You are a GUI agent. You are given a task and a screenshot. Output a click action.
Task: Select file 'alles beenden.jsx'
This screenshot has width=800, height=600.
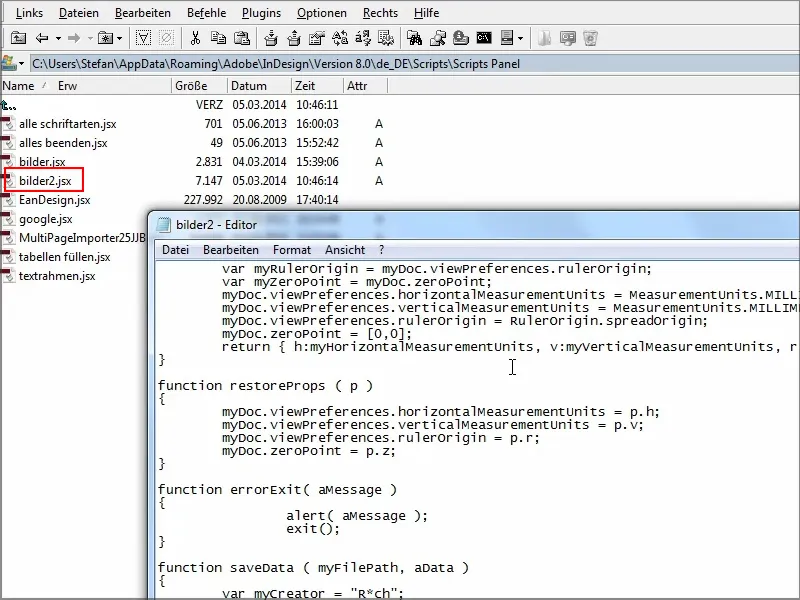(x=63, y=143)
